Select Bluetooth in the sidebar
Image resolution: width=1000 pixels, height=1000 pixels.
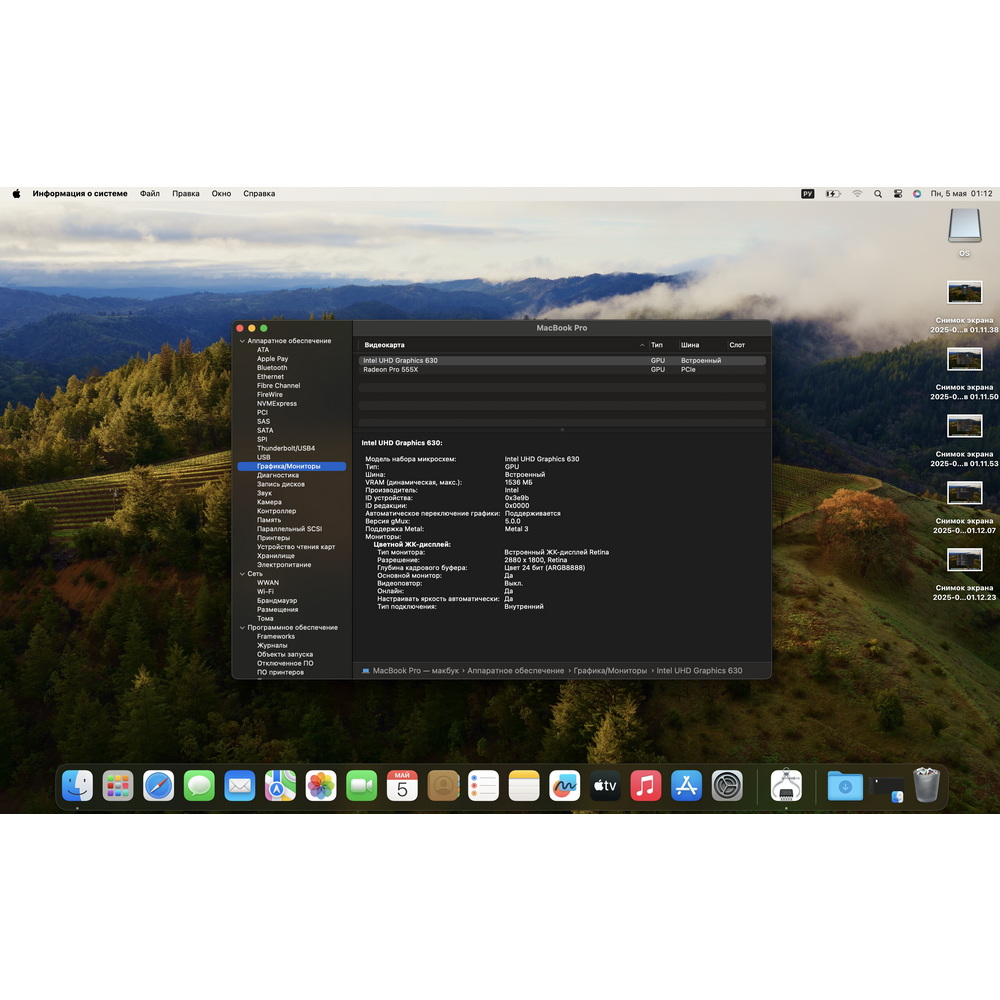pyautogui.click(x=272, y=368)
